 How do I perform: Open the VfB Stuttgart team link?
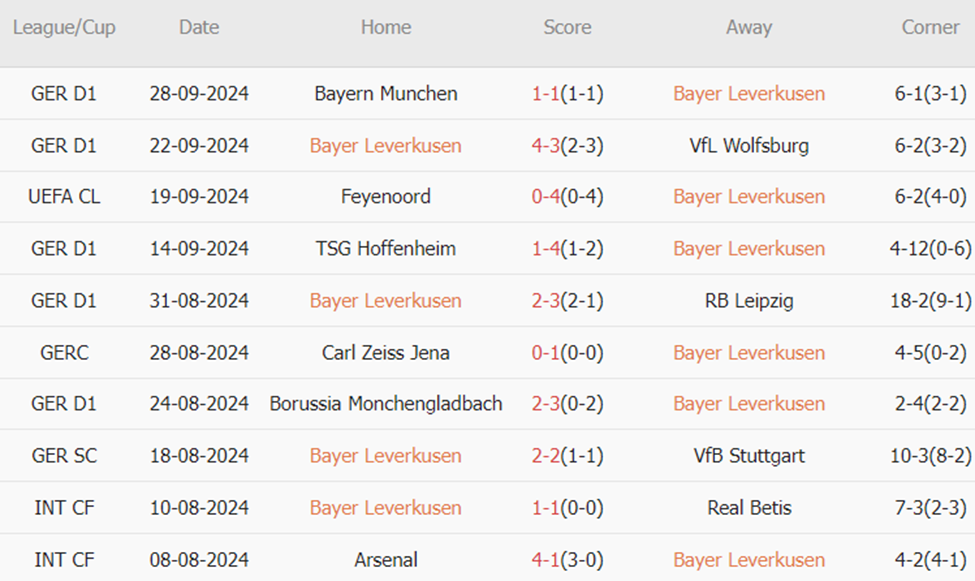[749, 456]
